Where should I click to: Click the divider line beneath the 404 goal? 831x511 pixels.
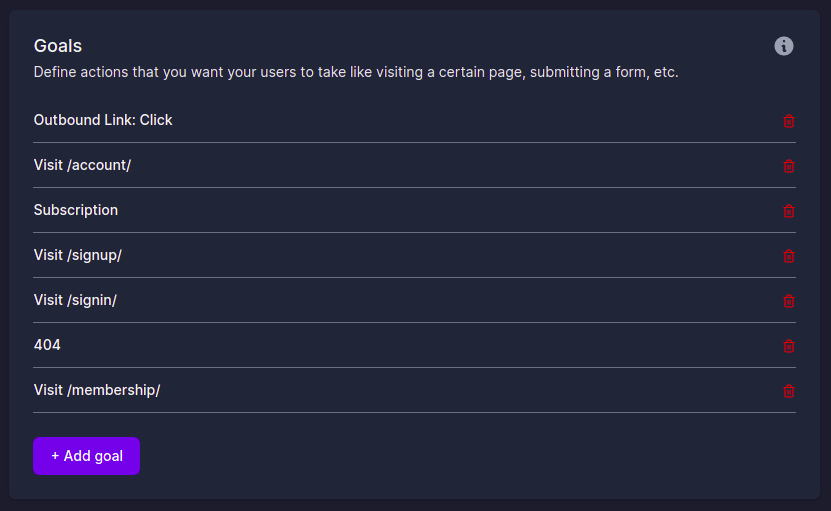pyautogui.click(x=414, y=367)
